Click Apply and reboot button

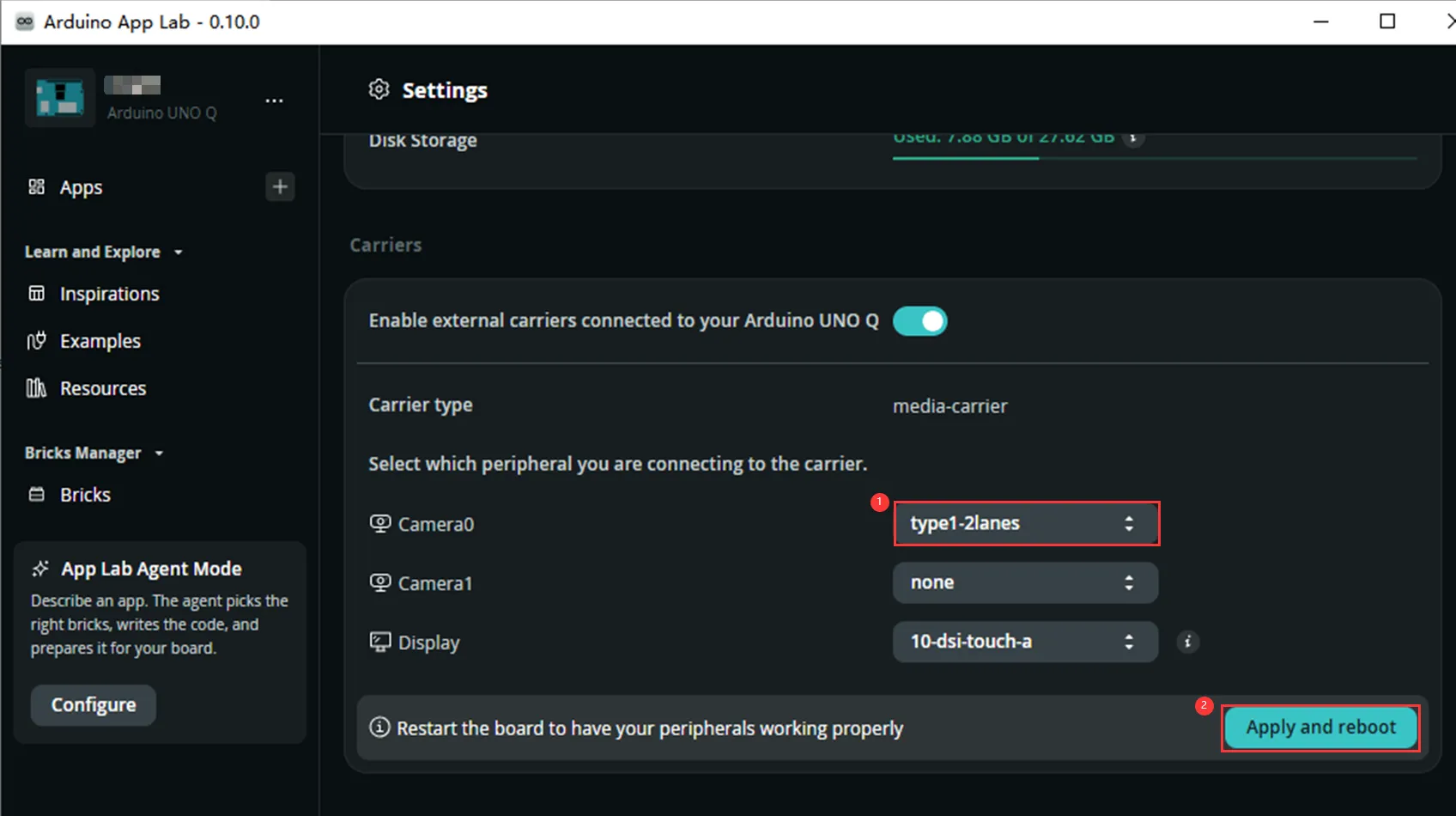tap(1321, 728)
